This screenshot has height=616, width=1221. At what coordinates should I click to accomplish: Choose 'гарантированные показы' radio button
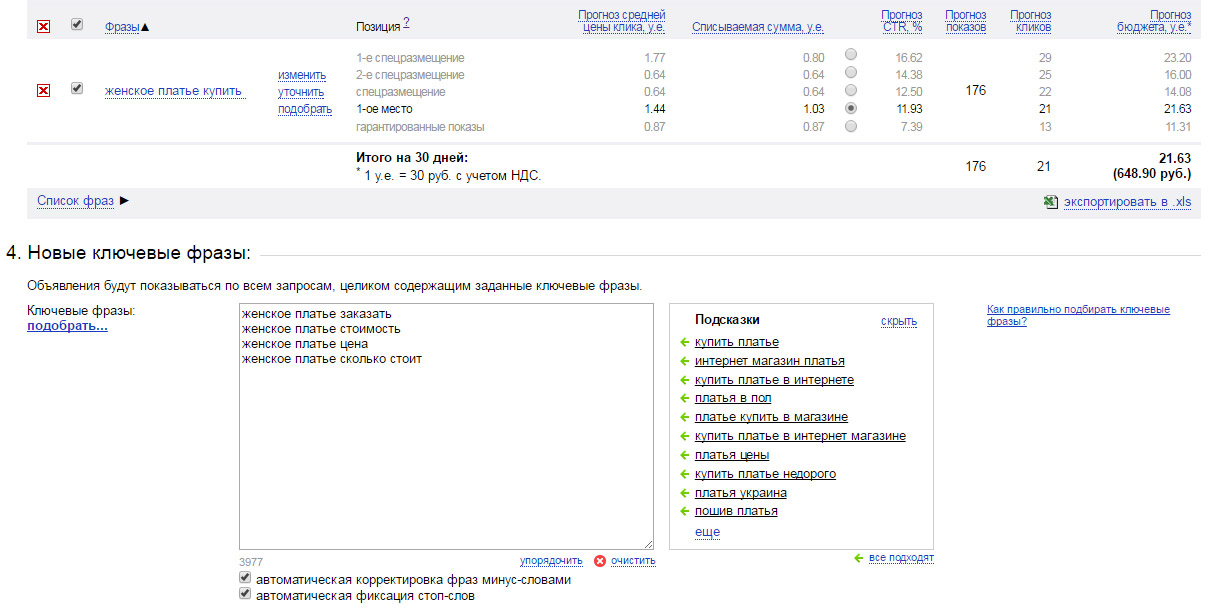point(851,127)
